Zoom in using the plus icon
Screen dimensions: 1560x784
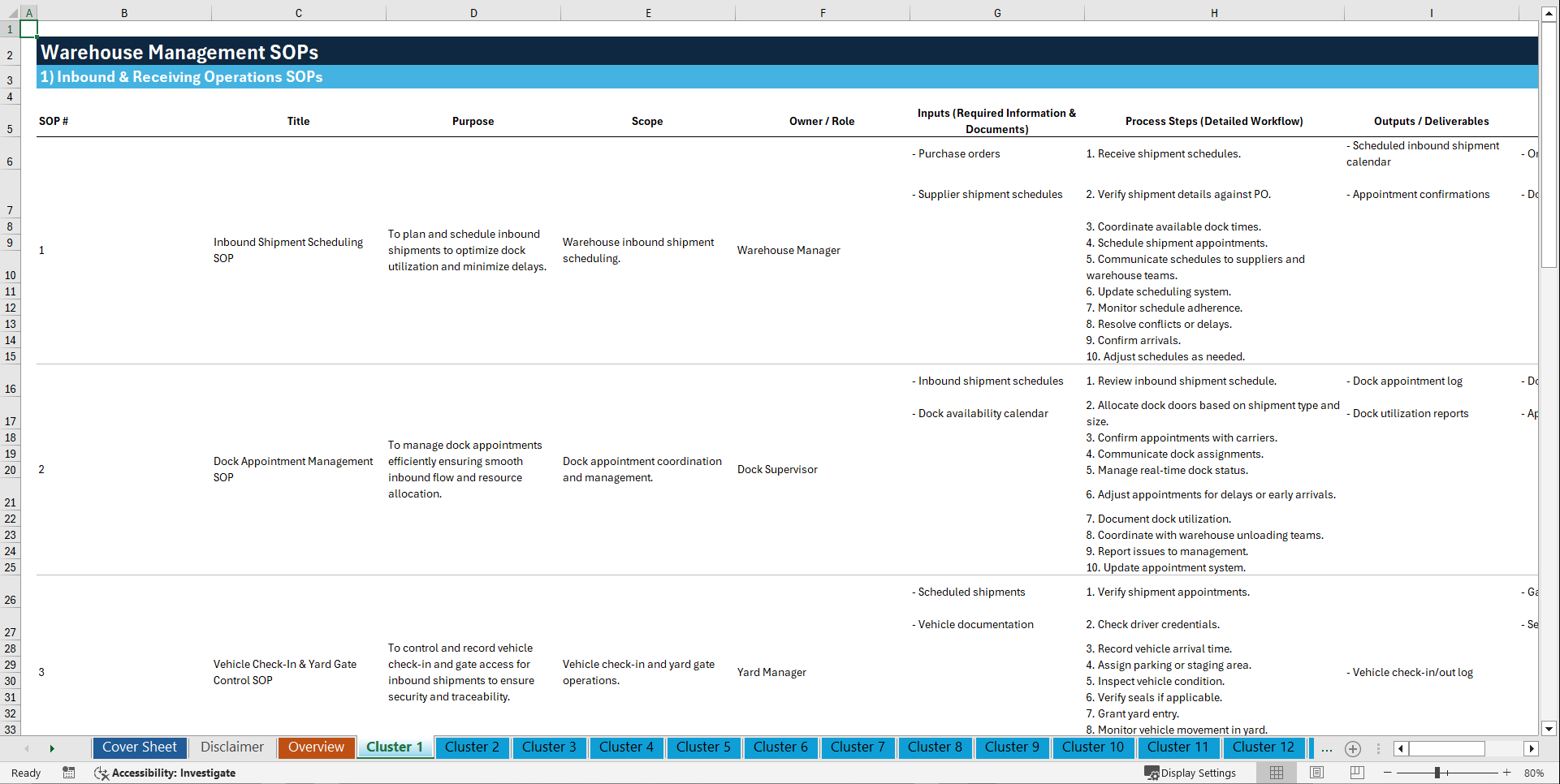[x=1508, y=773]
